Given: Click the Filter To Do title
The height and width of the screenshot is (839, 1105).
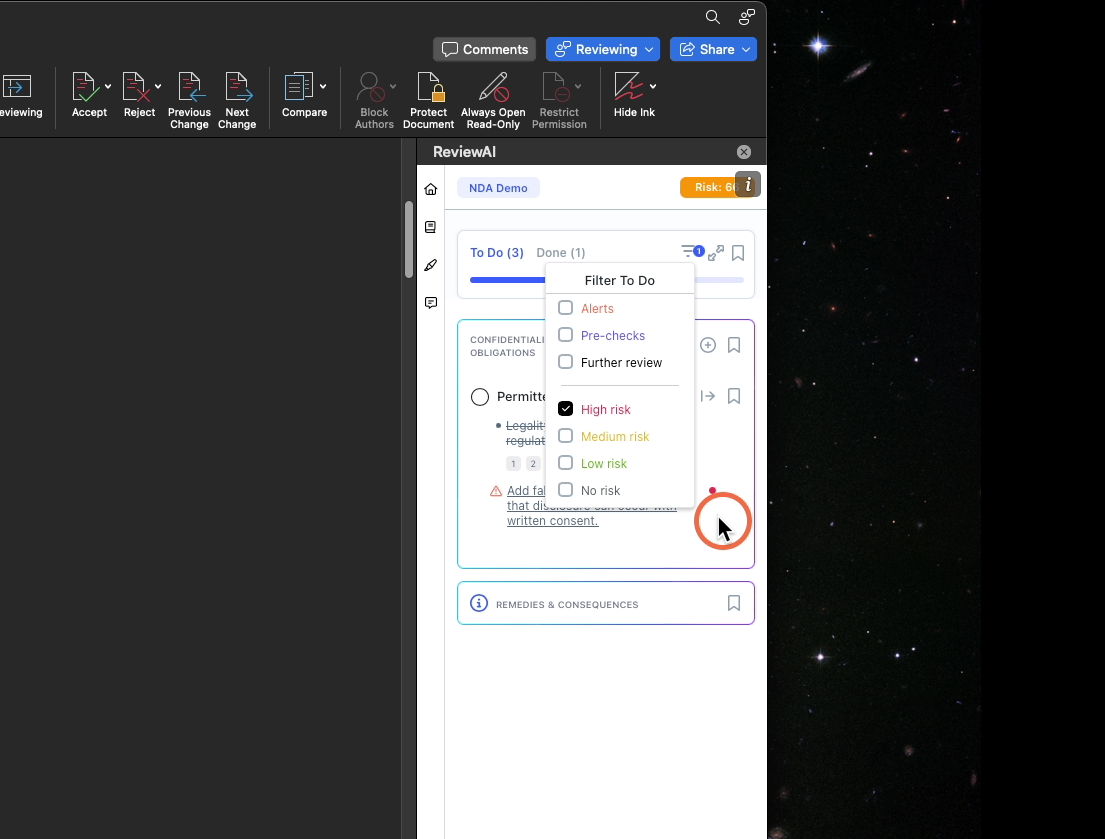Looking at the screenshot, I should [619, 280].
